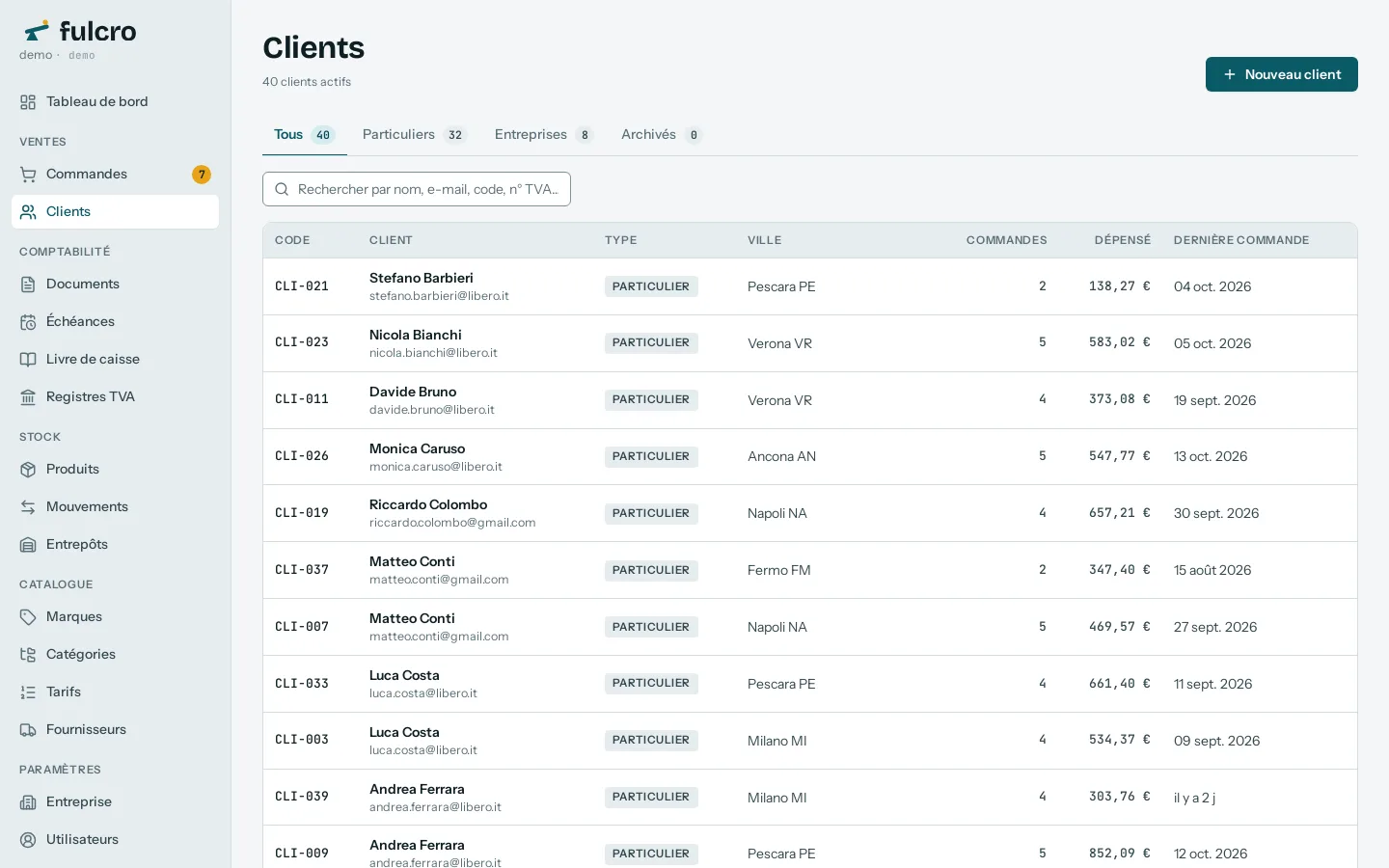Click the Dépensé column header
The height and width of the screenshot is (868, 1389).
pyautogui.click(x=1123, y=240)
